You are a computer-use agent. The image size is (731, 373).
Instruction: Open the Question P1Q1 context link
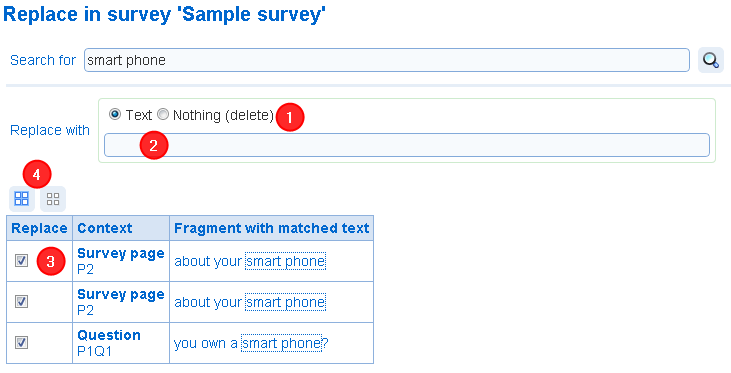pyautogui.click(x=109, y=343)
